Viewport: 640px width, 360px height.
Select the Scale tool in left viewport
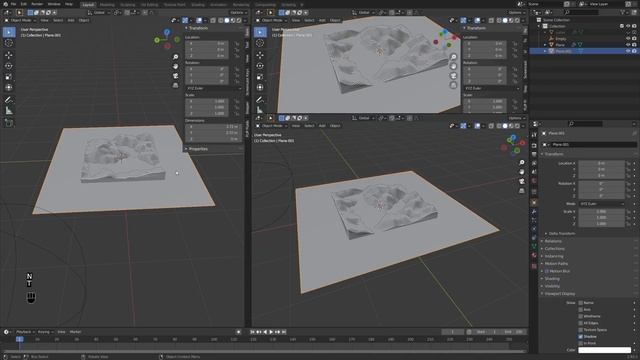(x=9, y=77)
